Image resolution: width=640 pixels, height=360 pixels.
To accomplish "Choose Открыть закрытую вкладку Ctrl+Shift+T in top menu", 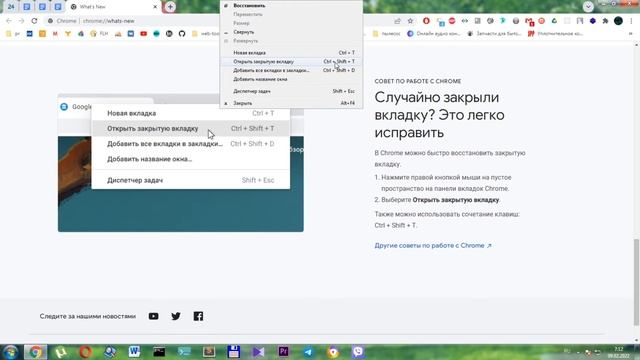I will coord(291,62).
